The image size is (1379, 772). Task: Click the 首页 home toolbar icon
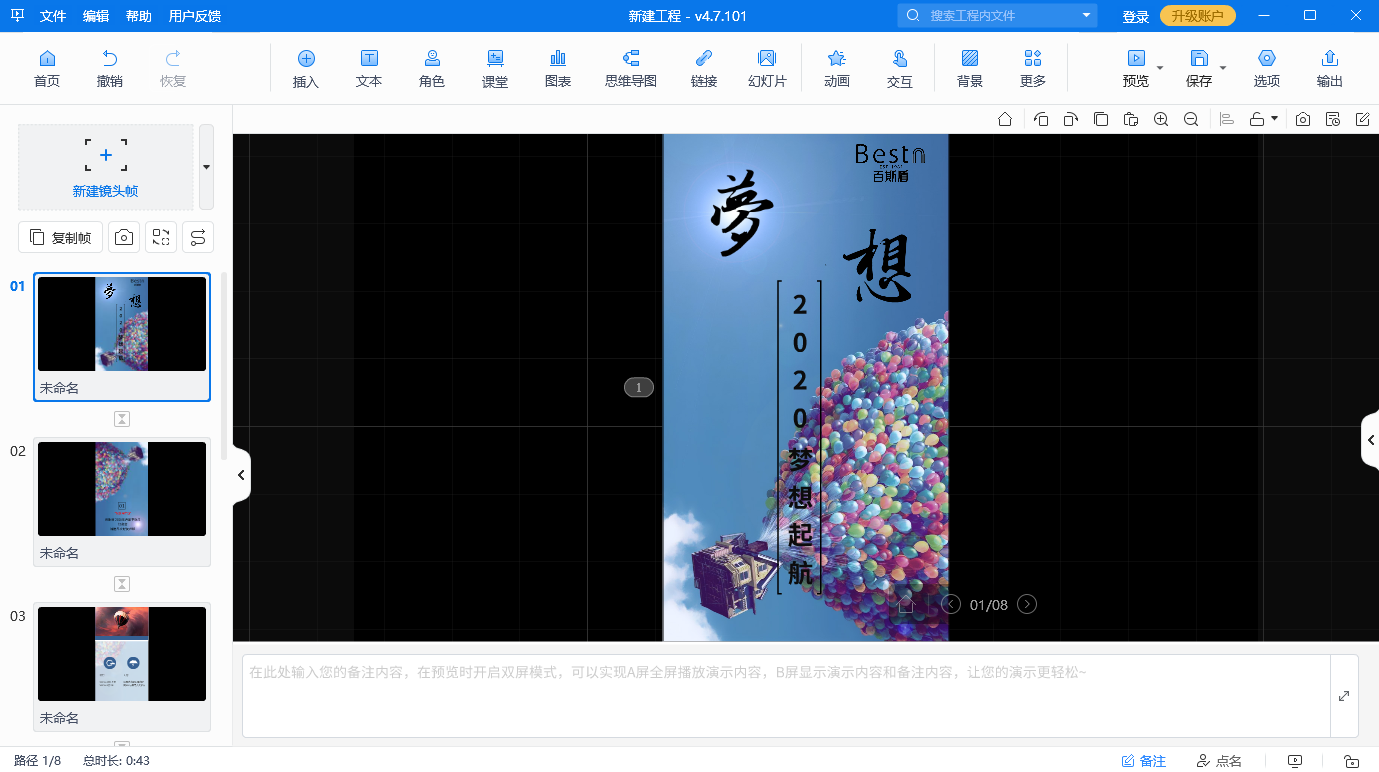(47, 68)
